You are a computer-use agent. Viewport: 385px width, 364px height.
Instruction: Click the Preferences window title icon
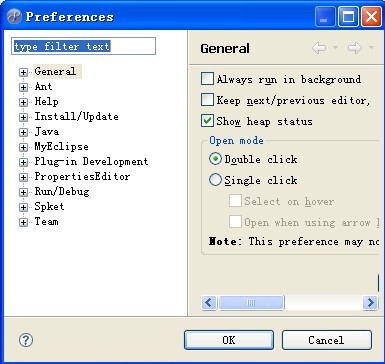14,16
